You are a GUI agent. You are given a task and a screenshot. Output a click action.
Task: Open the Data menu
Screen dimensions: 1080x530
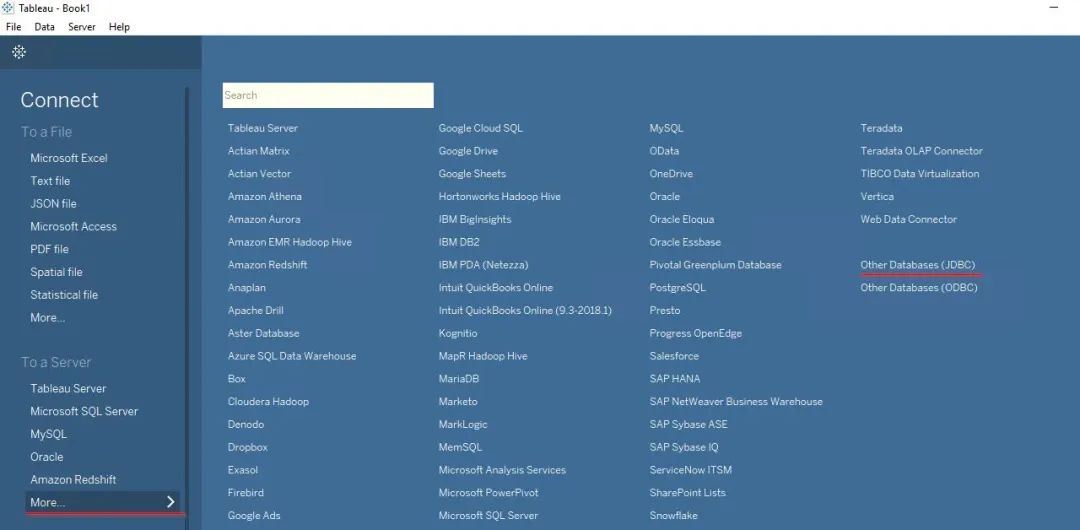tap(45, 27)
